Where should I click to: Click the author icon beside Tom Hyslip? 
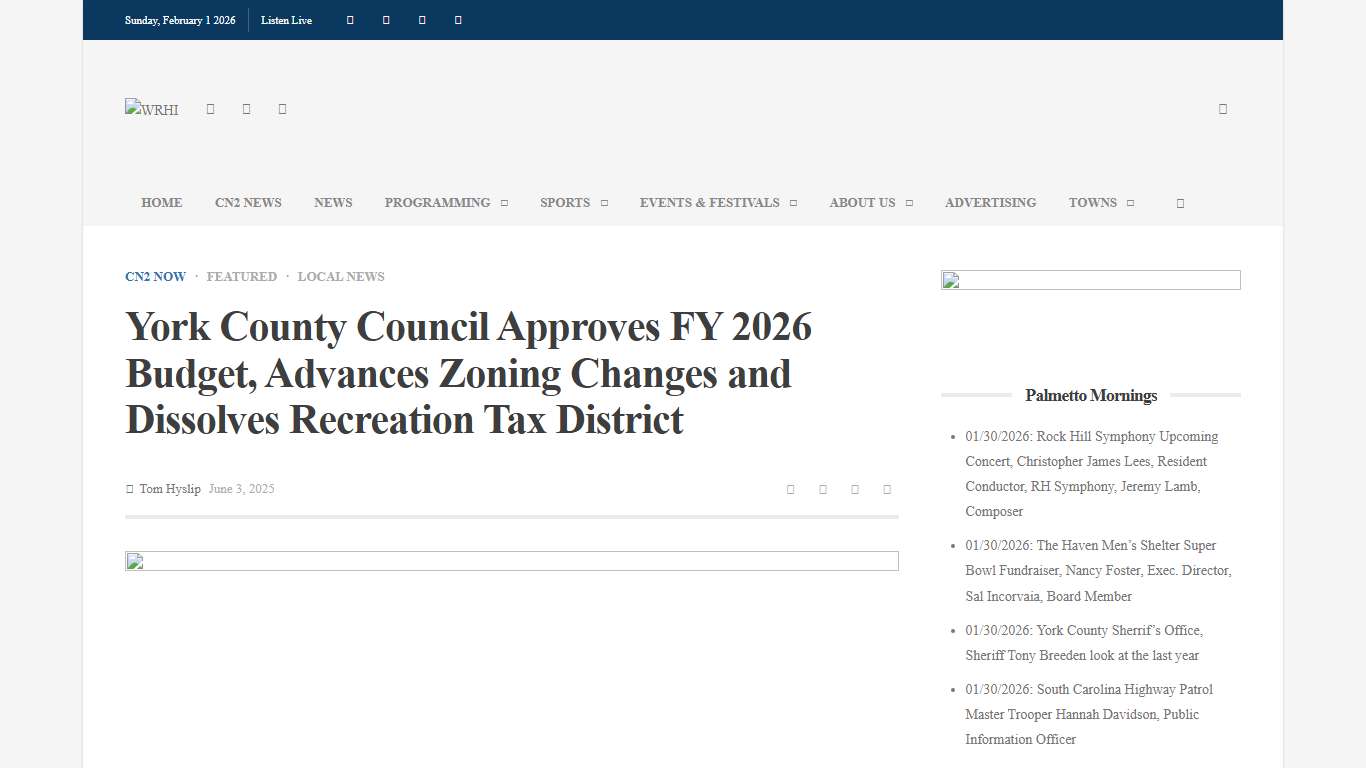pyautogui.click(x=130, y=489)
